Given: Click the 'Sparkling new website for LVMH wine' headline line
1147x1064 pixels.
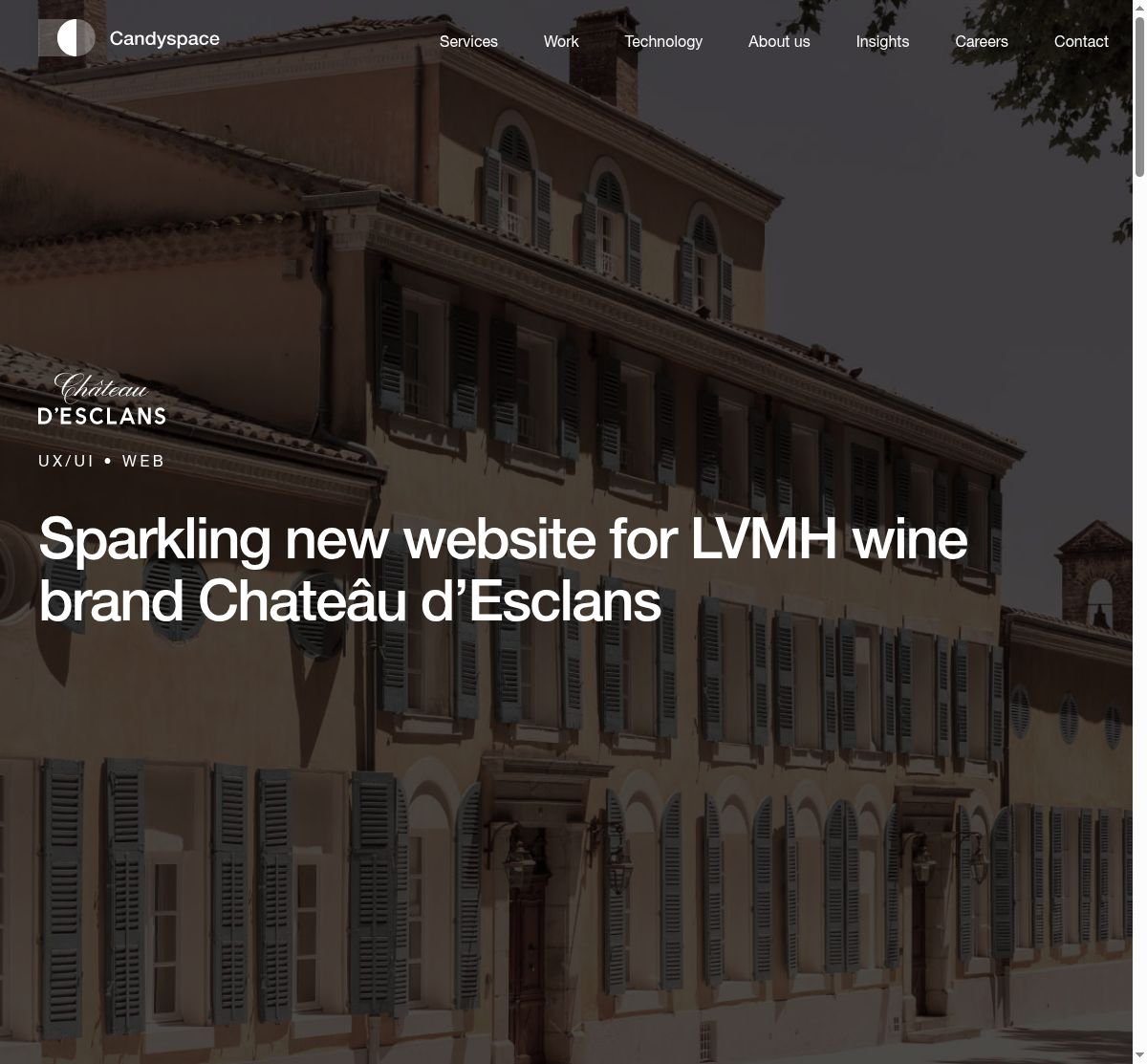Looking at the screenshot, I should (503, 538).
